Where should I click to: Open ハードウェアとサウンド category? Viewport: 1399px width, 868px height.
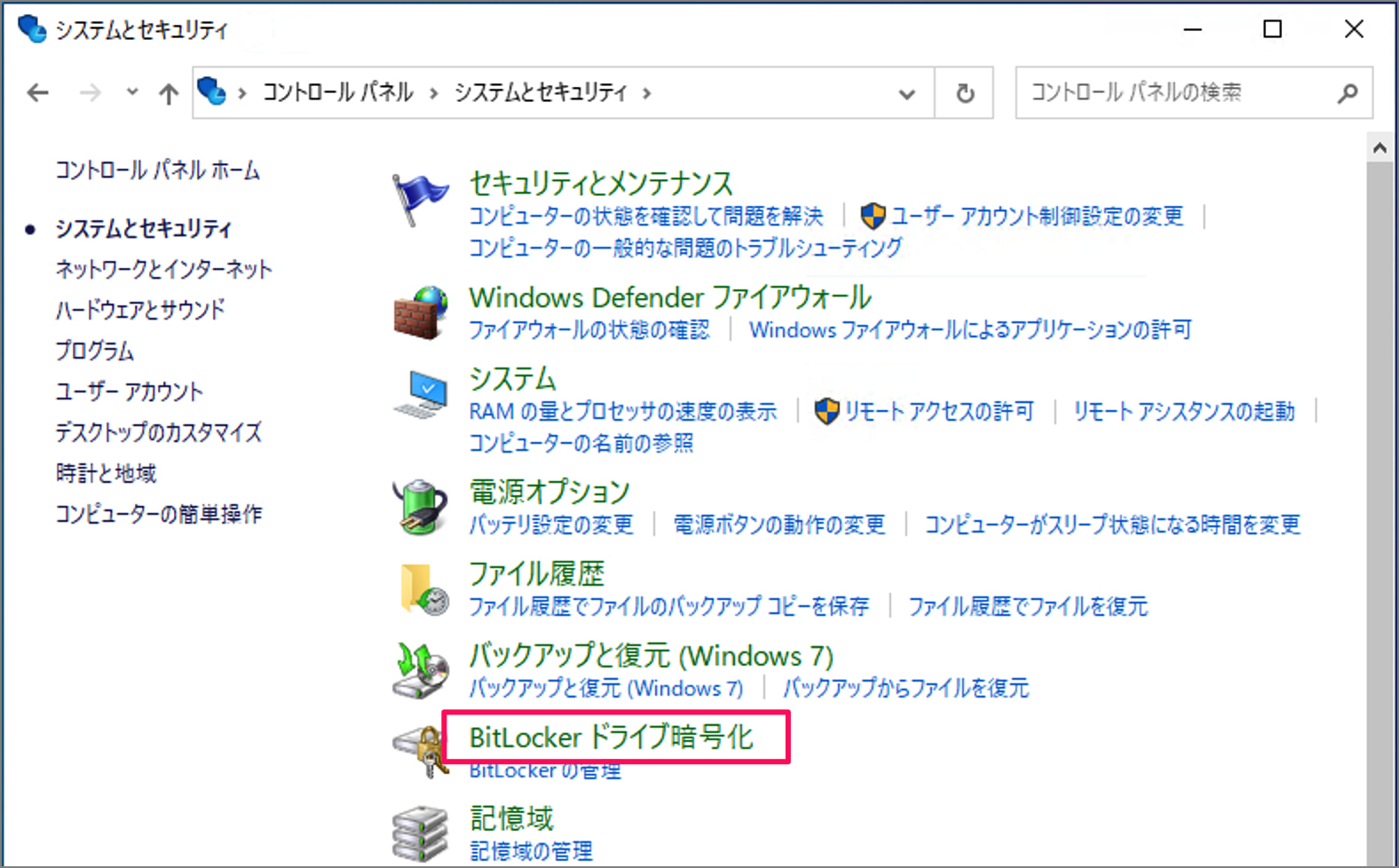pyautogui.click(x=140, y=311)
